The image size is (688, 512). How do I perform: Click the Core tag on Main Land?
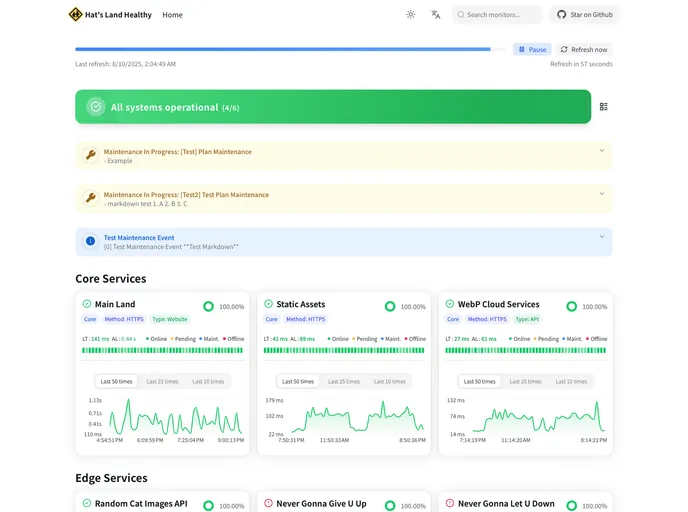(90, 319)
